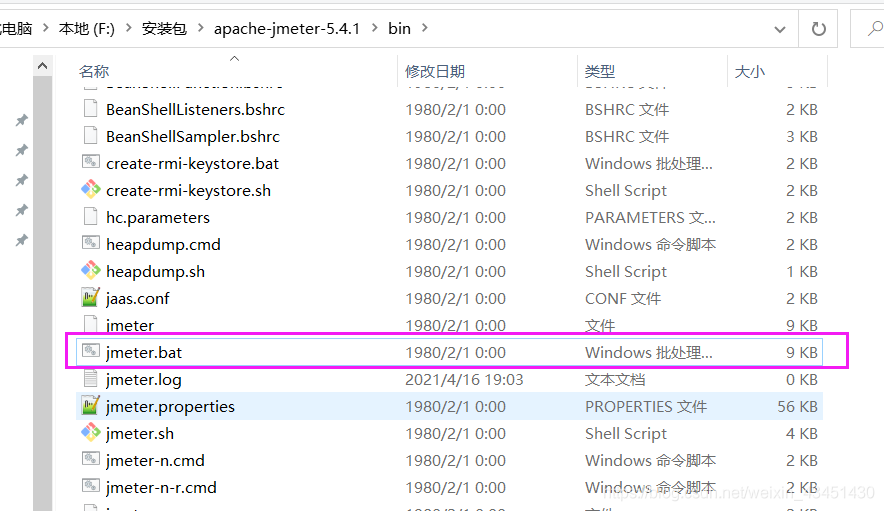
Task: Select the file named hc.parameters
Action: [x=158, y=218]
